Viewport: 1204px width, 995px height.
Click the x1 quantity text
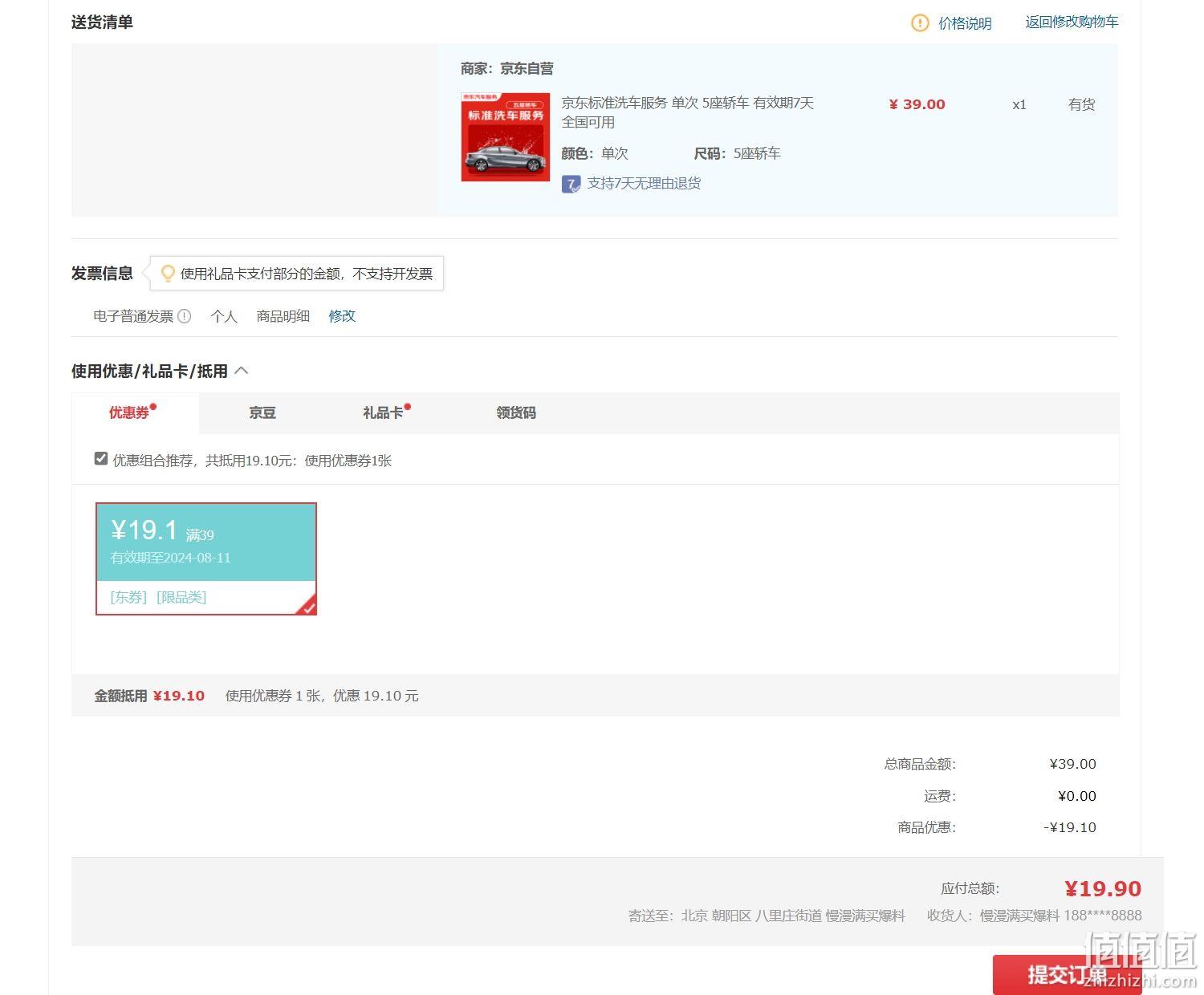coord(1019,104)
